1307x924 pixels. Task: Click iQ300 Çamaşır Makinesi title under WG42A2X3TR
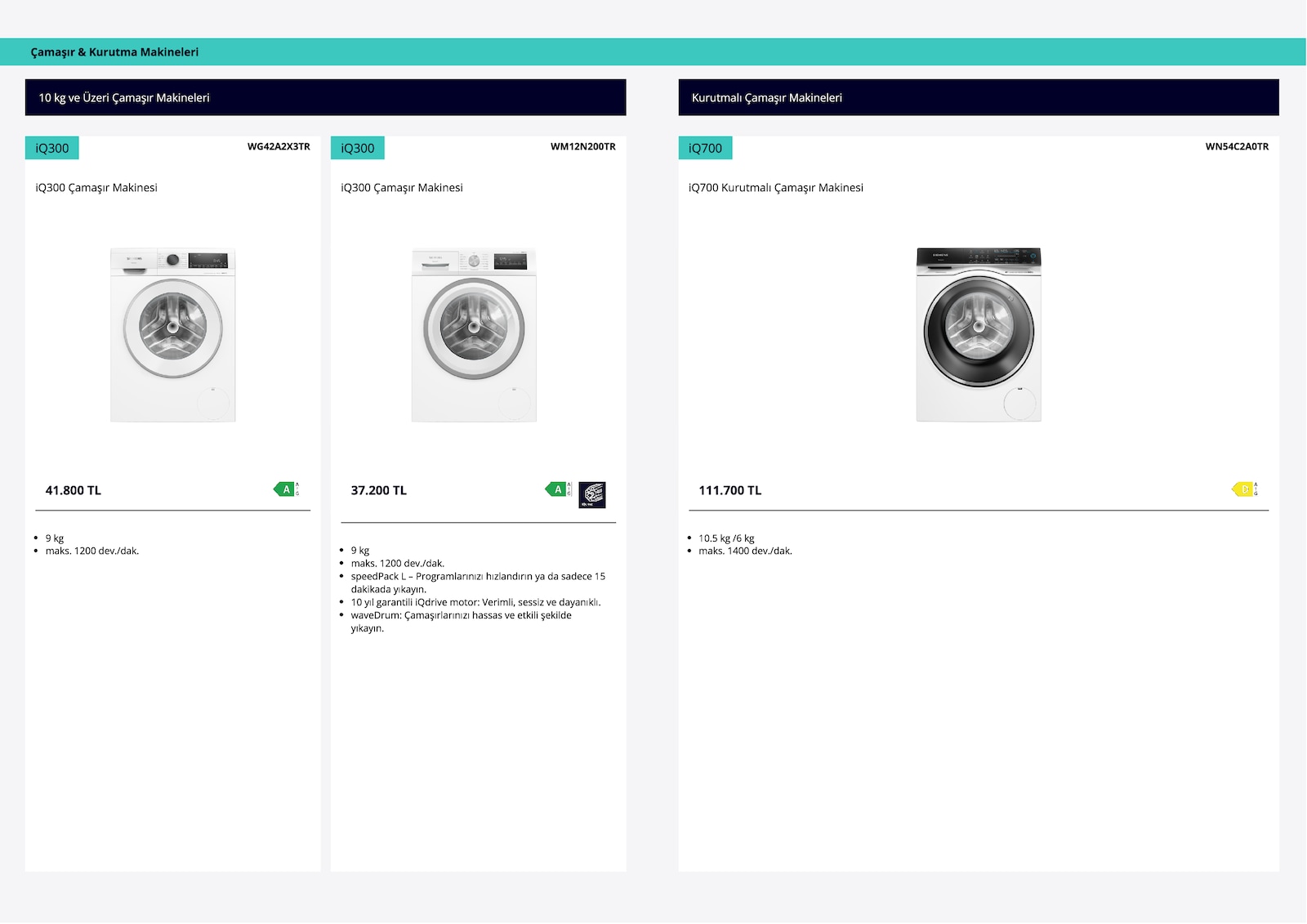point(96,187)
